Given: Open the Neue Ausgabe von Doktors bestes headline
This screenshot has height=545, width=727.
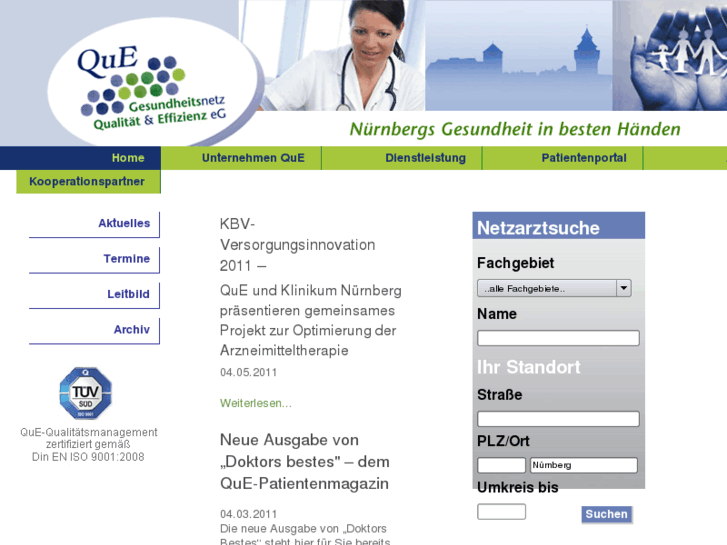Looking at the screenshot, I should [305, 462].
